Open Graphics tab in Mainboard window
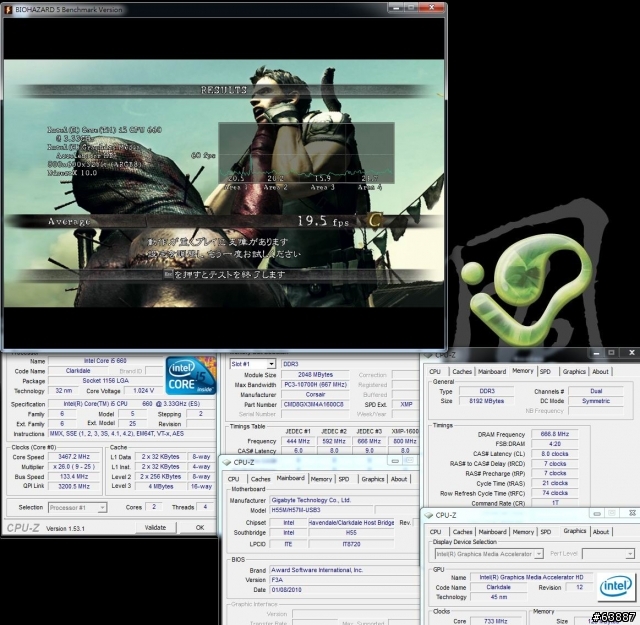Image resolution: width=640 pixels, height=625 pixels. pos(373,479)
